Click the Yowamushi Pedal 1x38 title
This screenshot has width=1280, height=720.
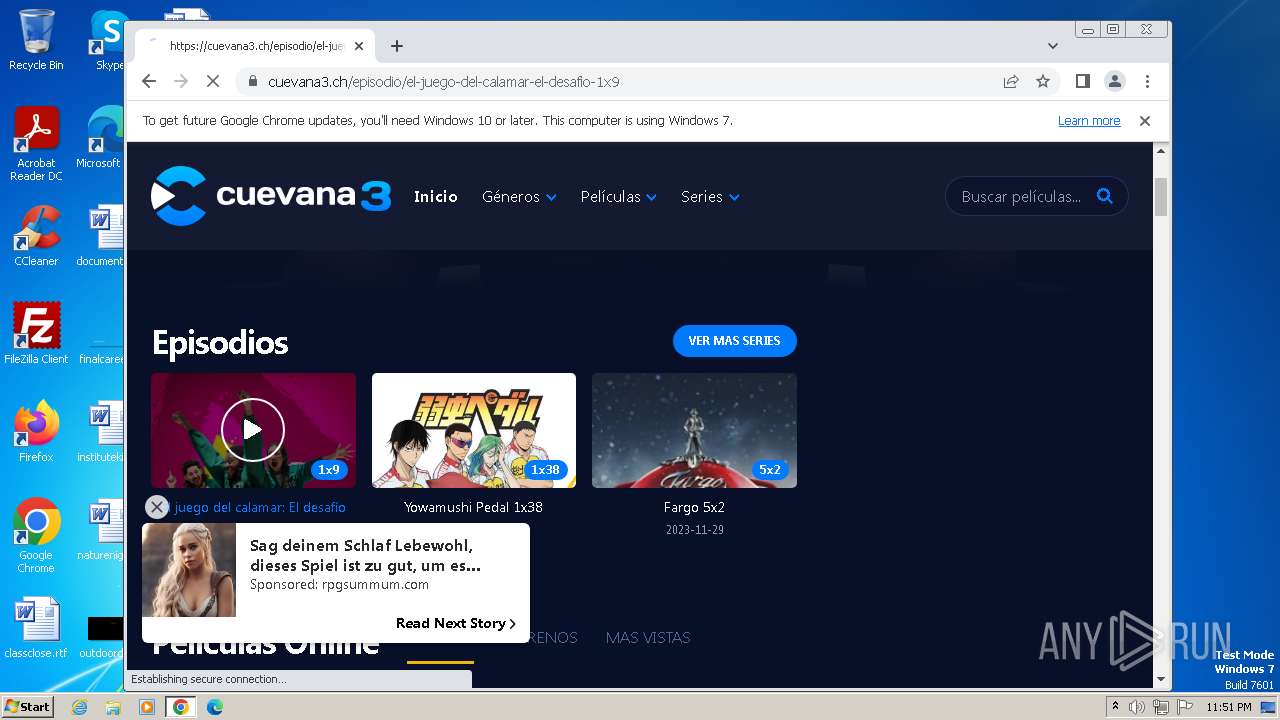473,507
